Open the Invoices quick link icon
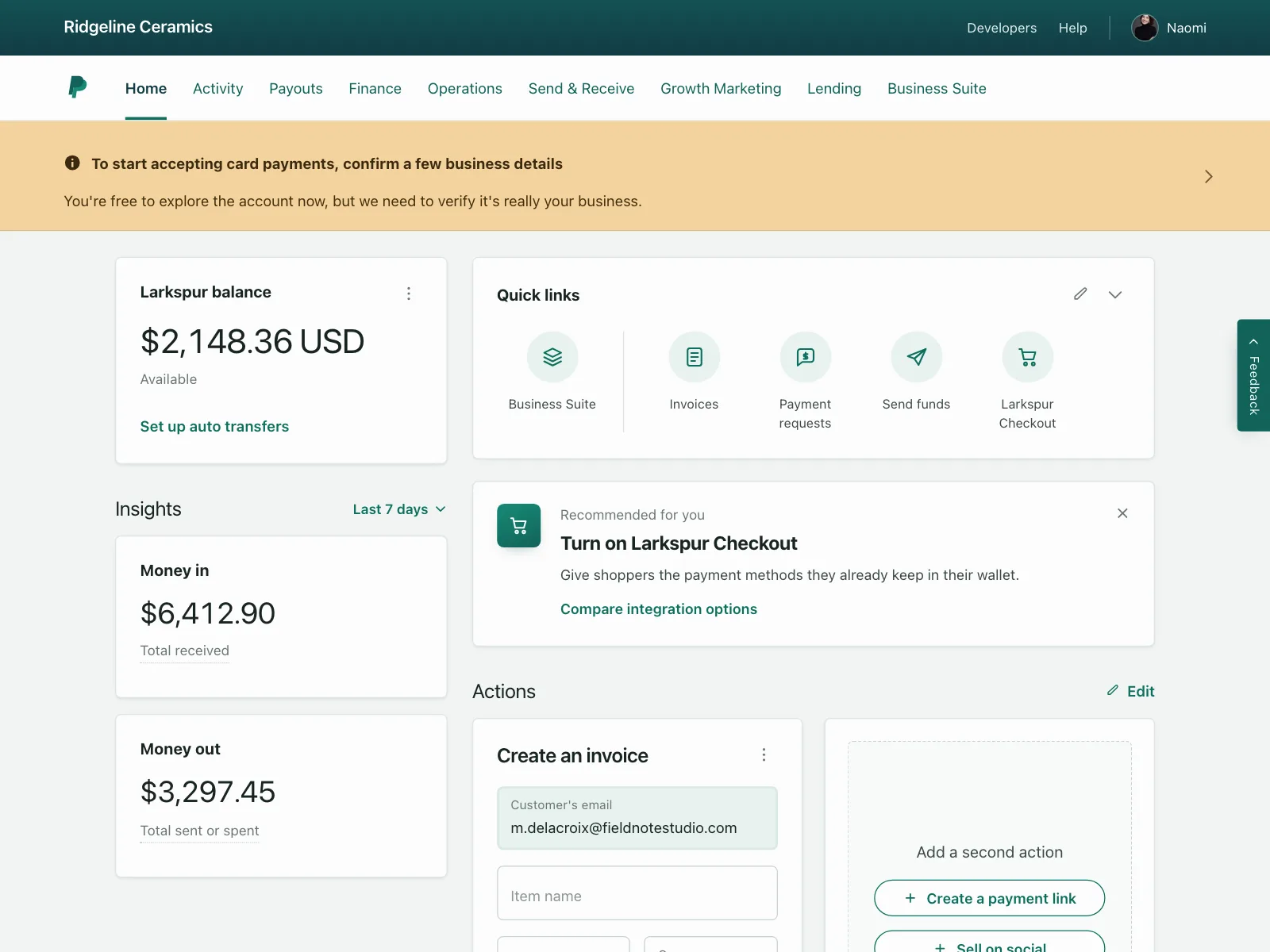 pos(695,357)
